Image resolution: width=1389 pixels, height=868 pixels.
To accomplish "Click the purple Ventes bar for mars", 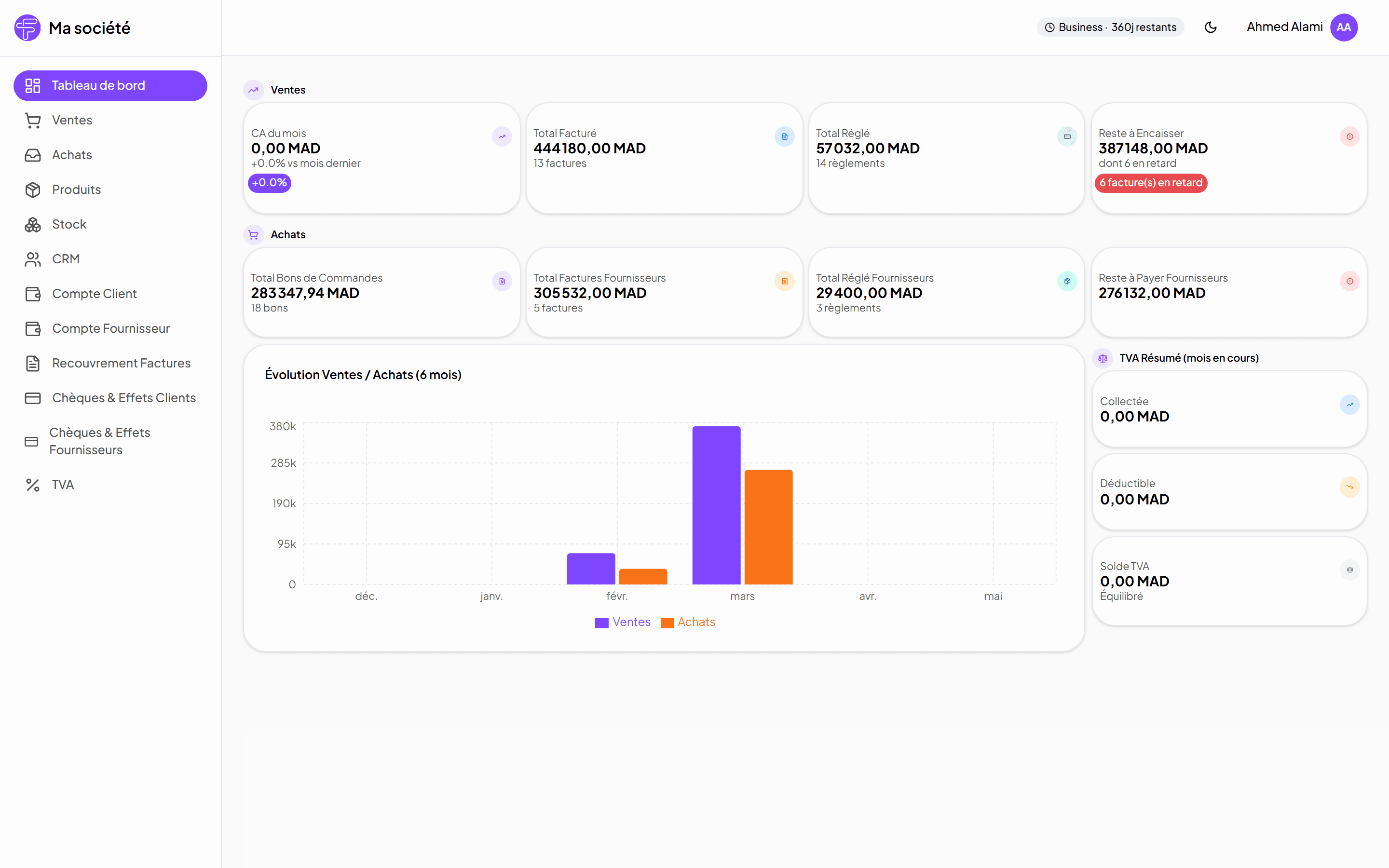I will click(x=716, y=505).
